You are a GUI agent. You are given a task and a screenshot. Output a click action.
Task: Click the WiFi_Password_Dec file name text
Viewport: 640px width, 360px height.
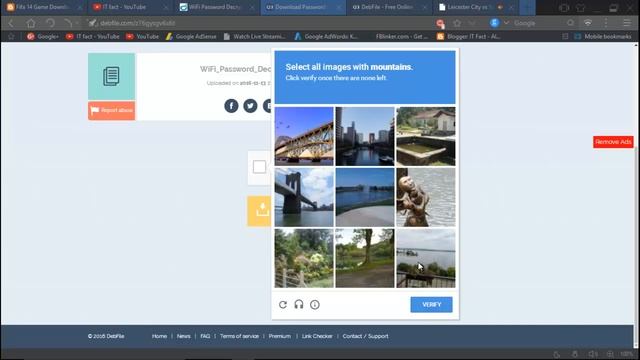pyautogui.click(x=236, y=69)
